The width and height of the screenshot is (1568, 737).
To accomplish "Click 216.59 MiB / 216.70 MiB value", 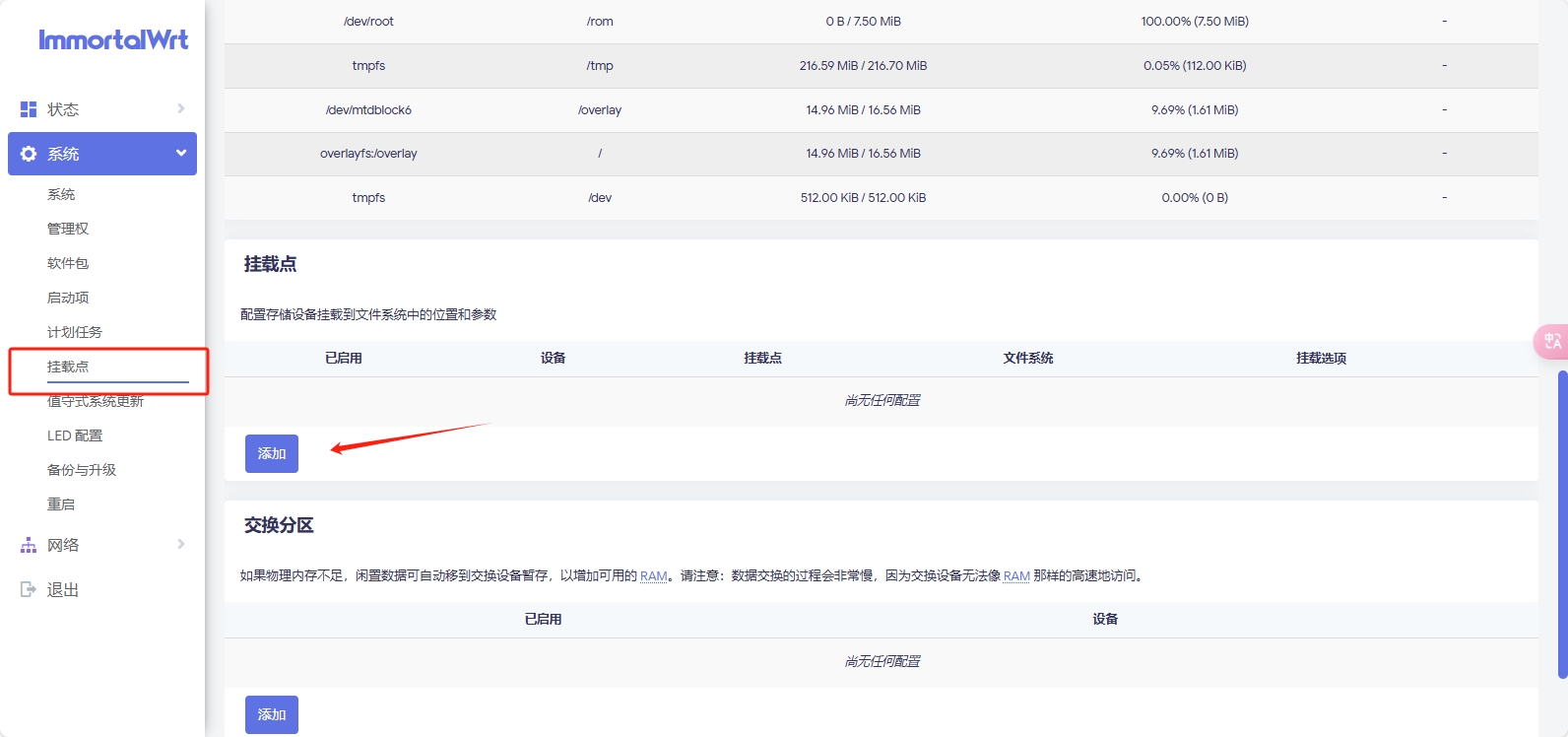I will 863,66.
